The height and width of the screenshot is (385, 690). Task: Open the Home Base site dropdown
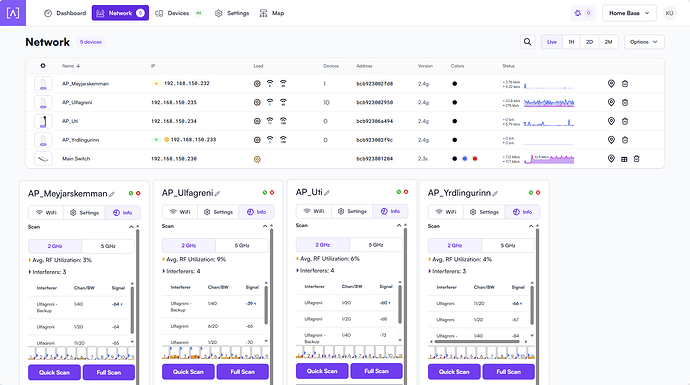pyautogui.click(x=629, y=13)
